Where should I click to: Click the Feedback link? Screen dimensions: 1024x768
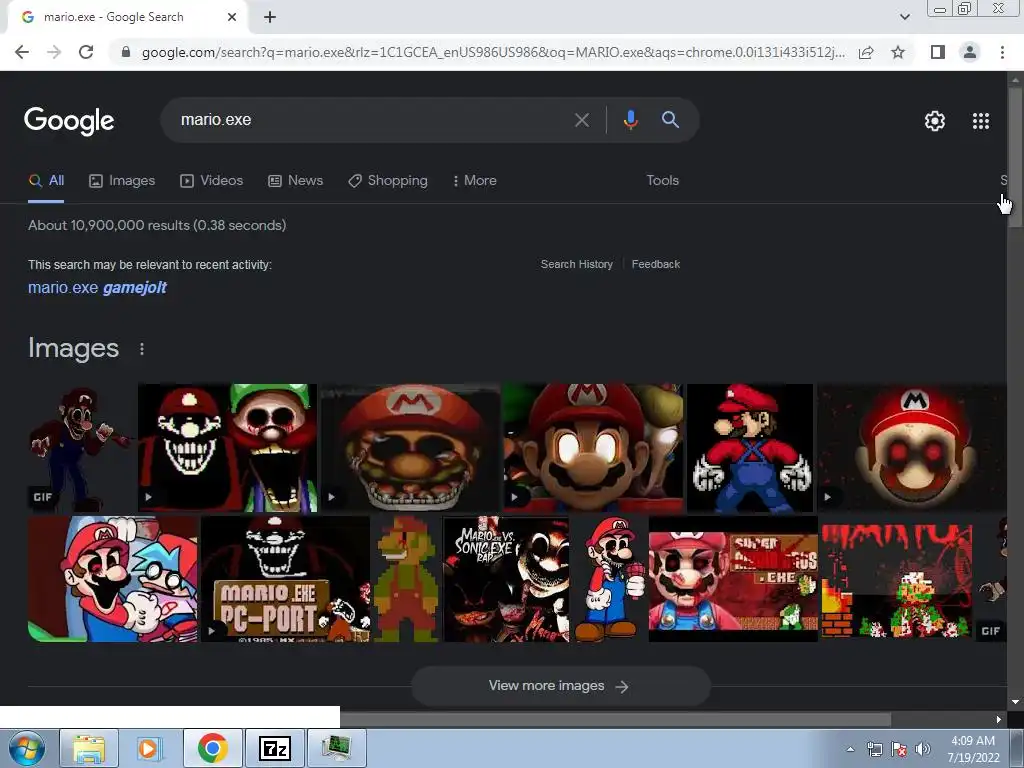656,264
